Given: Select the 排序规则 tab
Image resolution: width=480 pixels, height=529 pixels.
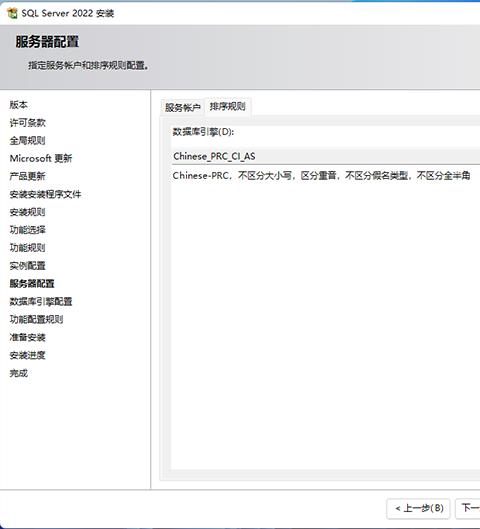Looking at the screenshot, I should (227, 107).
